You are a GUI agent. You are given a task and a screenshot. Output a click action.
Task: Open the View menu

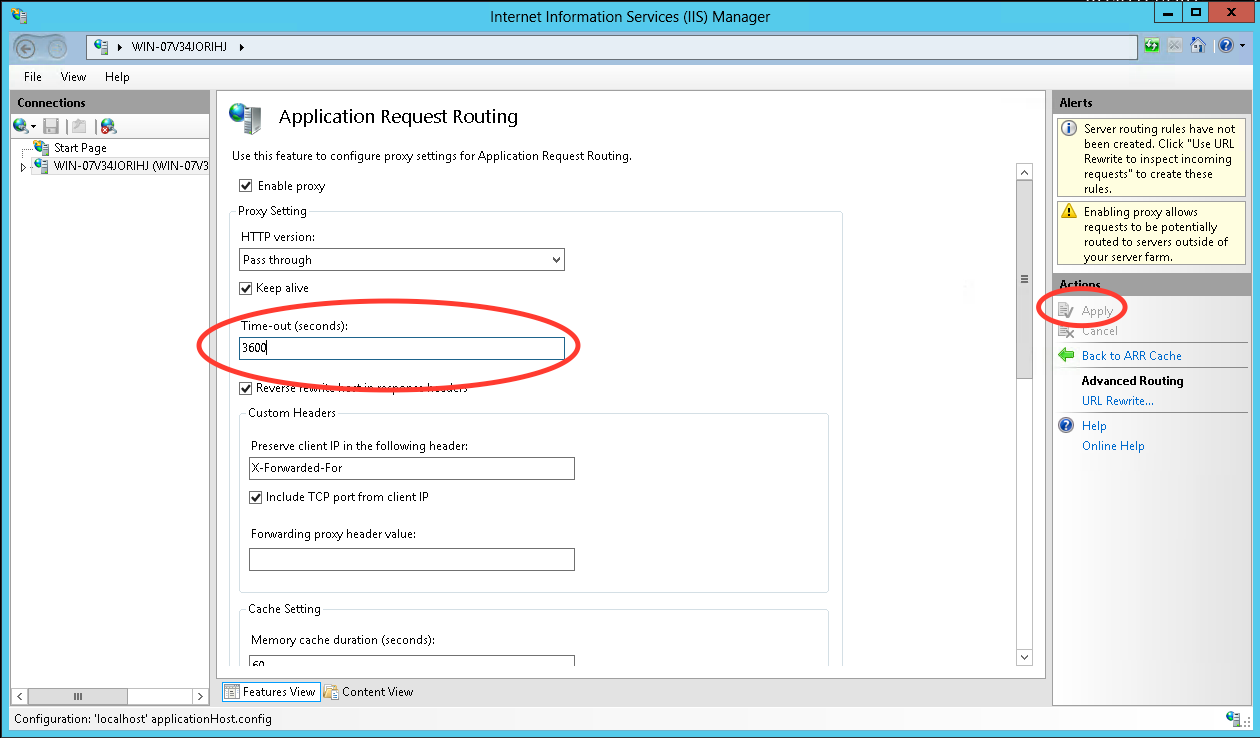(73, 77)
